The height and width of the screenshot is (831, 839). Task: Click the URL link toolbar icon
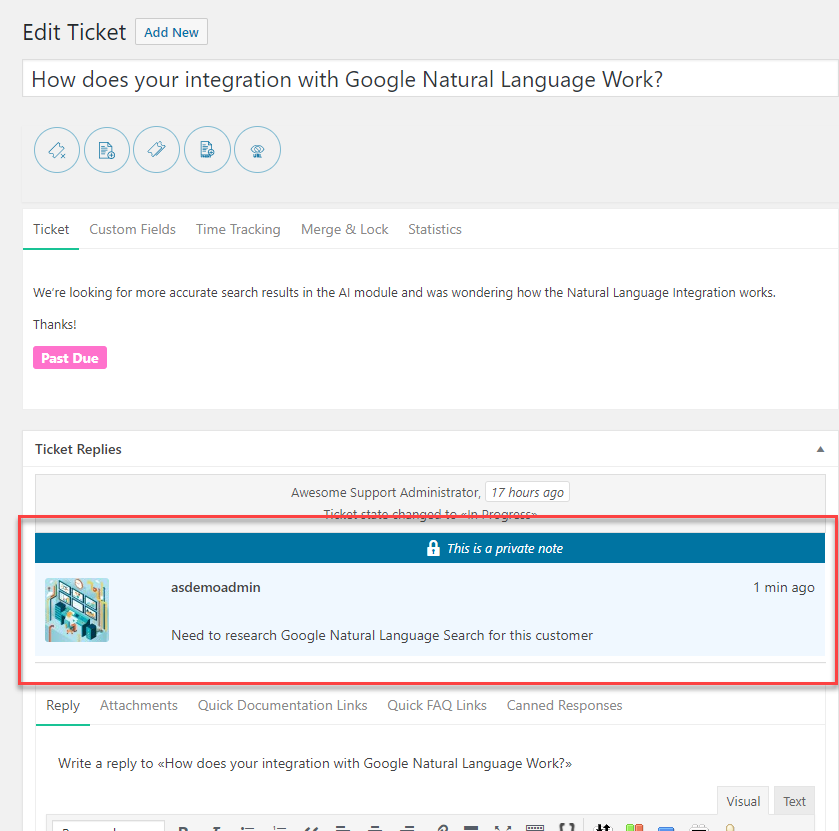tap(257, 149)
